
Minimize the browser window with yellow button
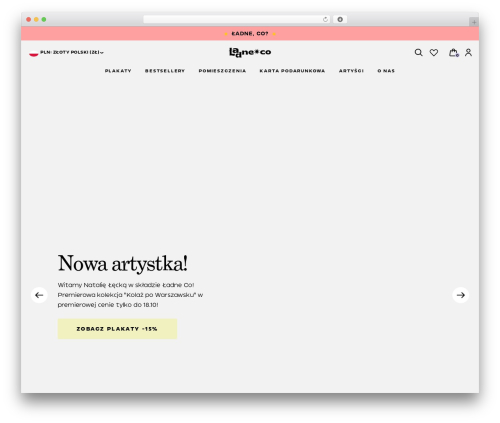[36, 20]
